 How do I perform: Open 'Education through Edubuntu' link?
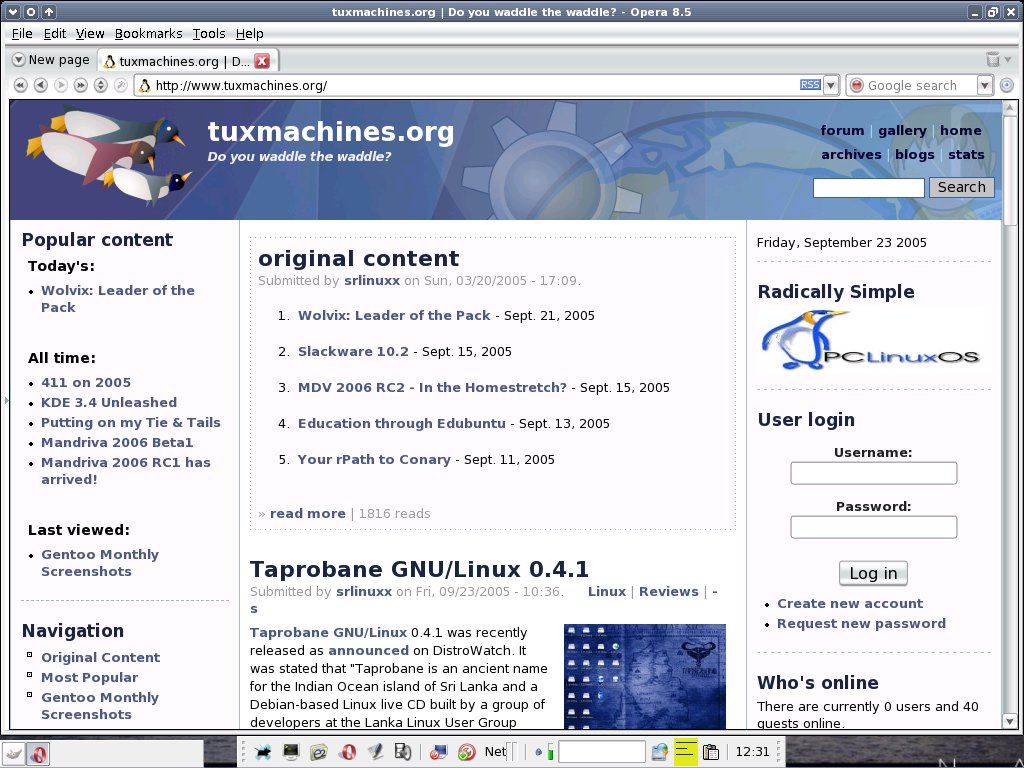tap(402, 423)
